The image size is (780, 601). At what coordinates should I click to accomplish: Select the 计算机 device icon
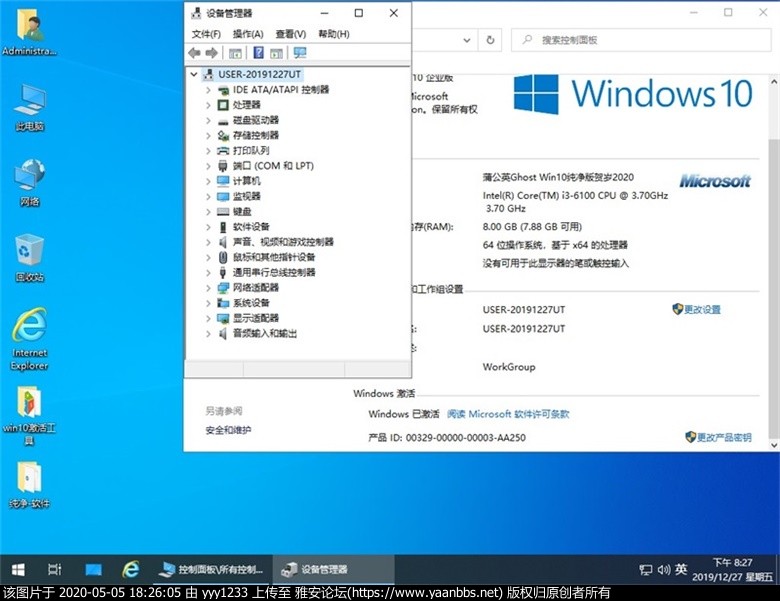tap(223, 181)
